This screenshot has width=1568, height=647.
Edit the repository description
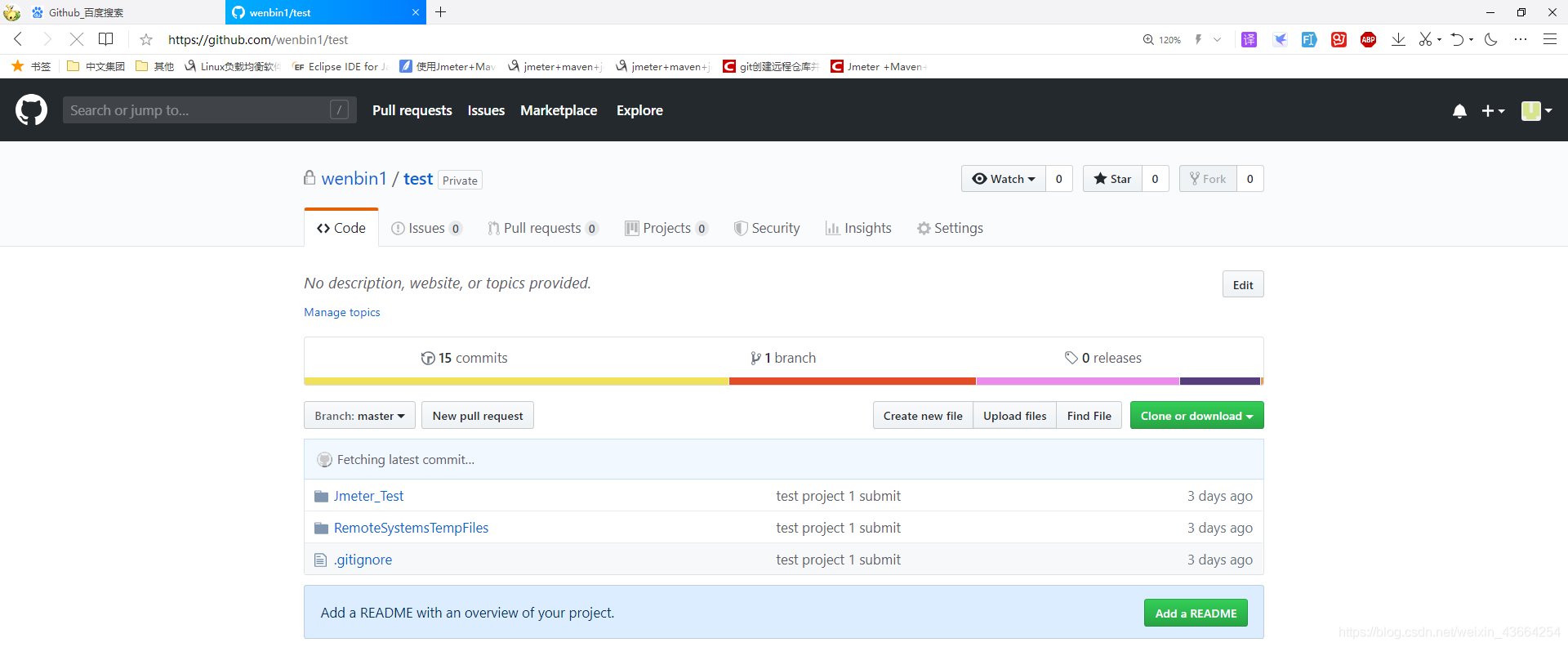(x=1243, y=284)
